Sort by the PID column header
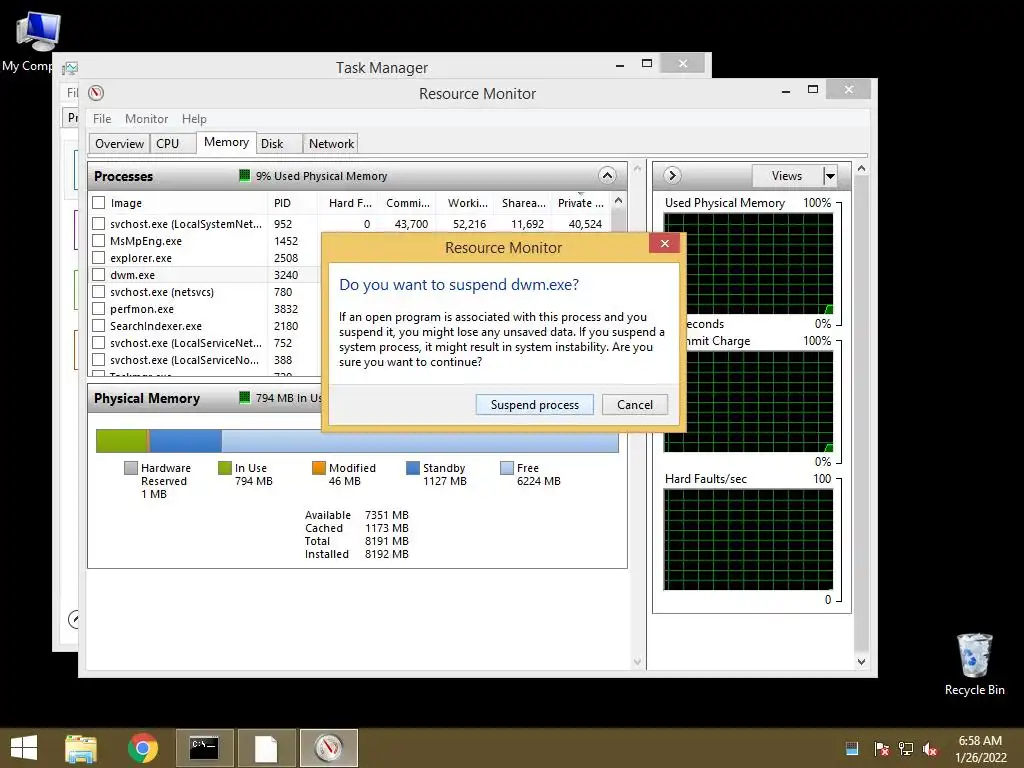Viewport: 1024px width, 768px height. [292, 203]
